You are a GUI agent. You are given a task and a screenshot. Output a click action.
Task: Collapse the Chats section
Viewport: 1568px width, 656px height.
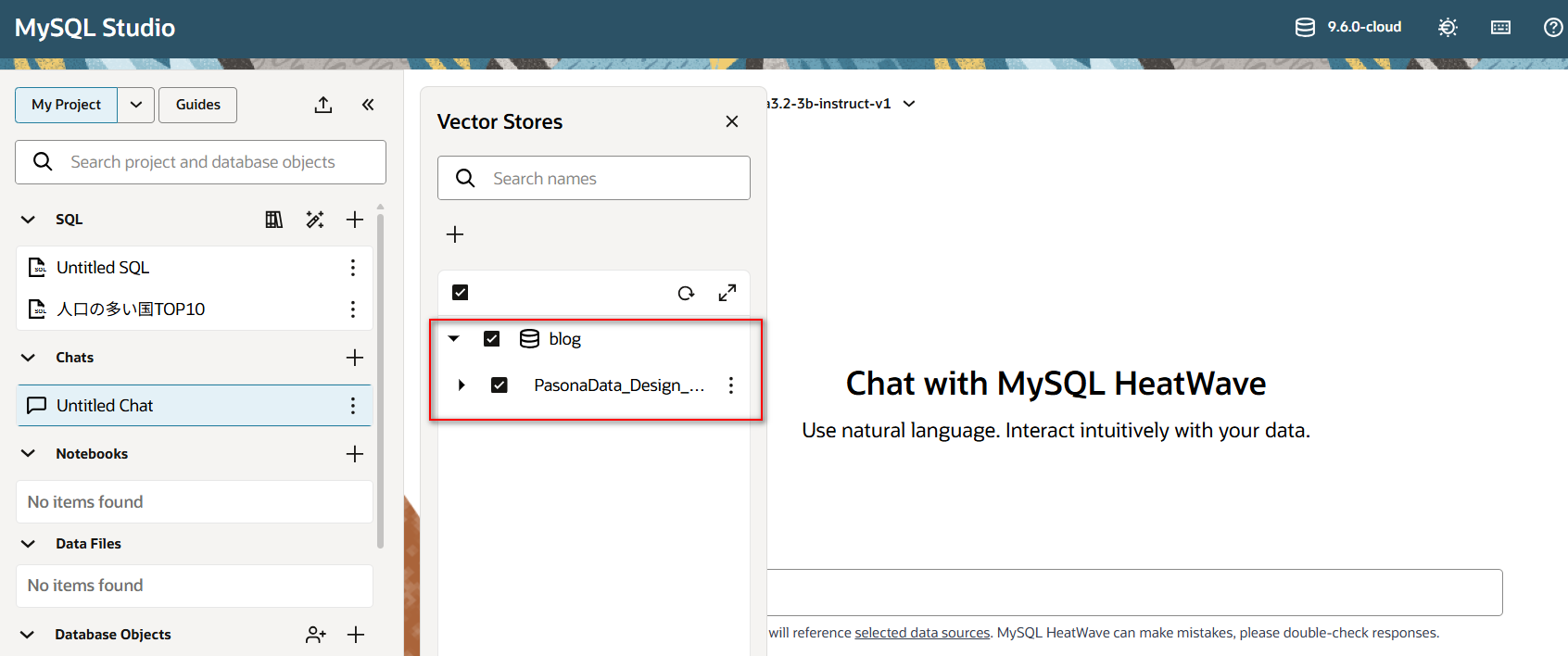pyautogui.click(x=28, y=358)
